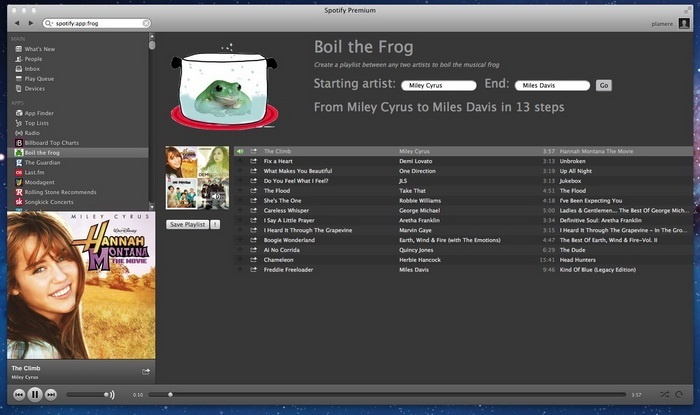Click the plamere user avatar
This screenshot has width=700, height=415.
[684, 23]
